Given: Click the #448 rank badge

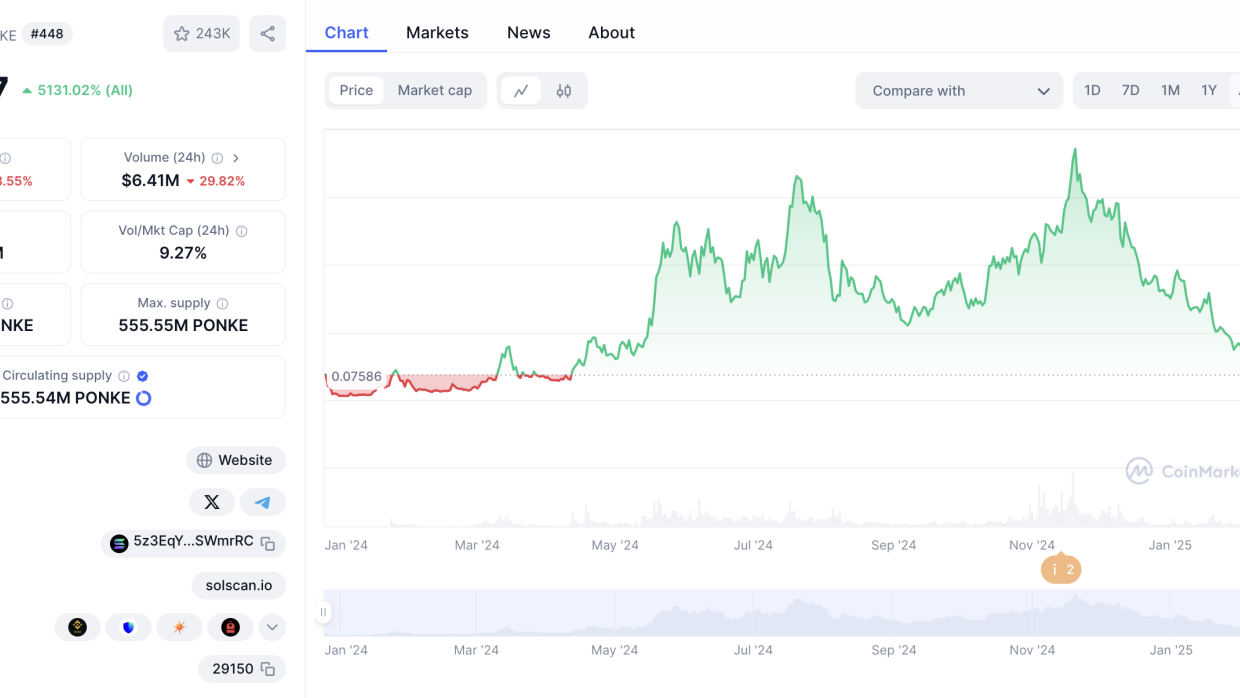Looking at the screenshot, I should click(47, 34).
